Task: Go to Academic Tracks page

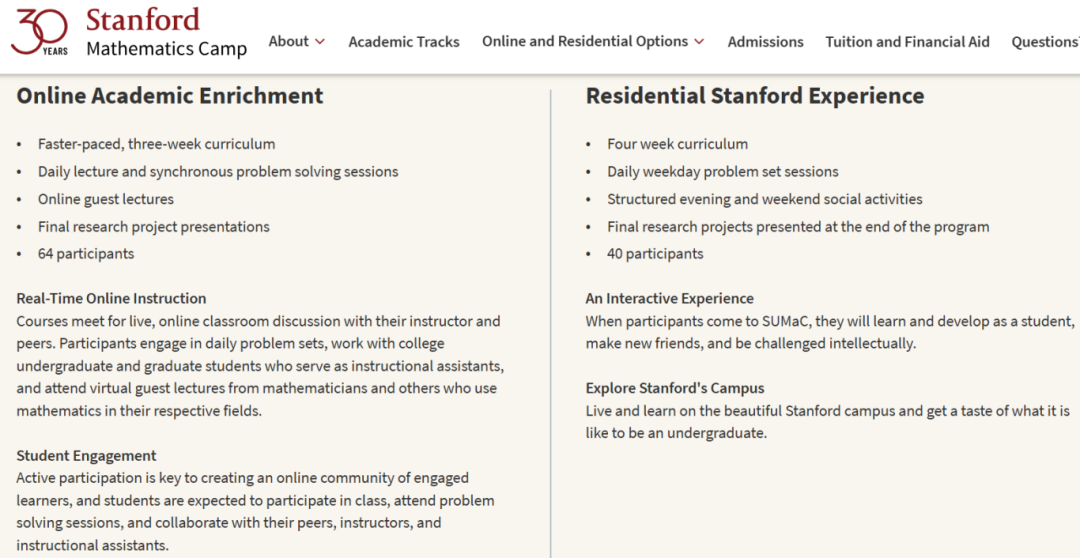Action: point(404,42)
